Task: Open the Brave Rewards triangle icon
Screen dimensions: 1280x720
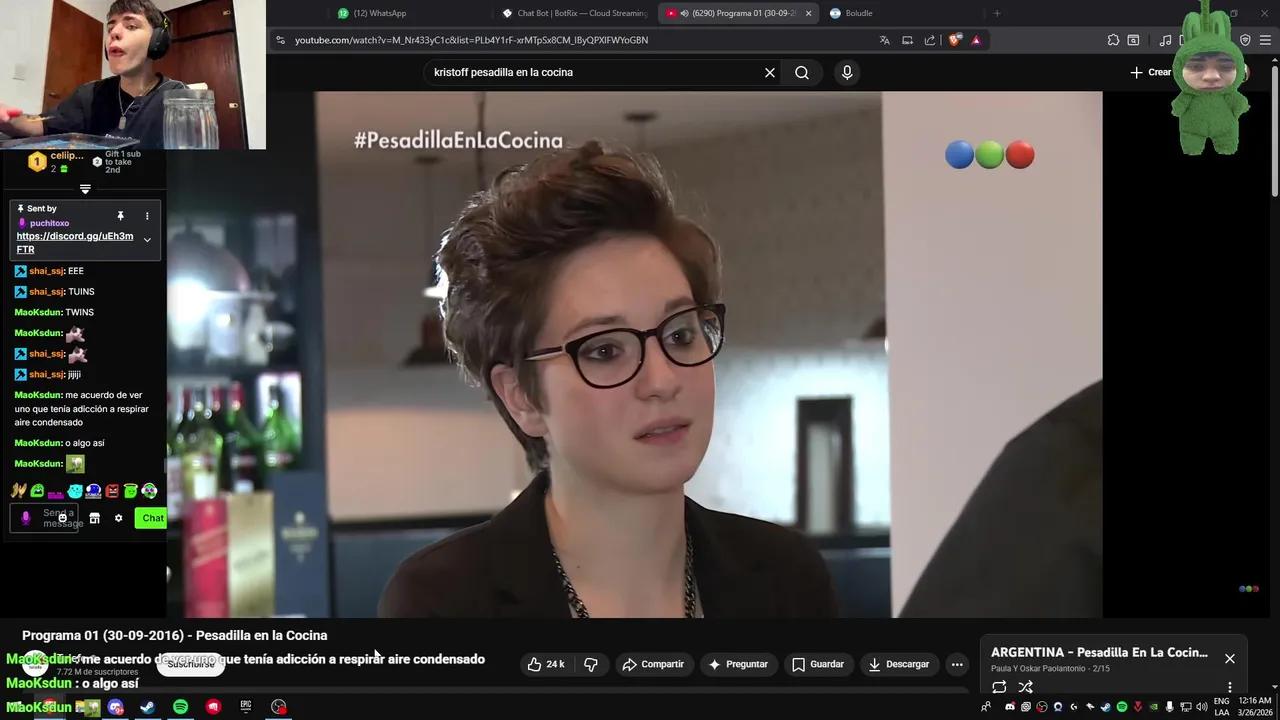Action: [976, 40]
